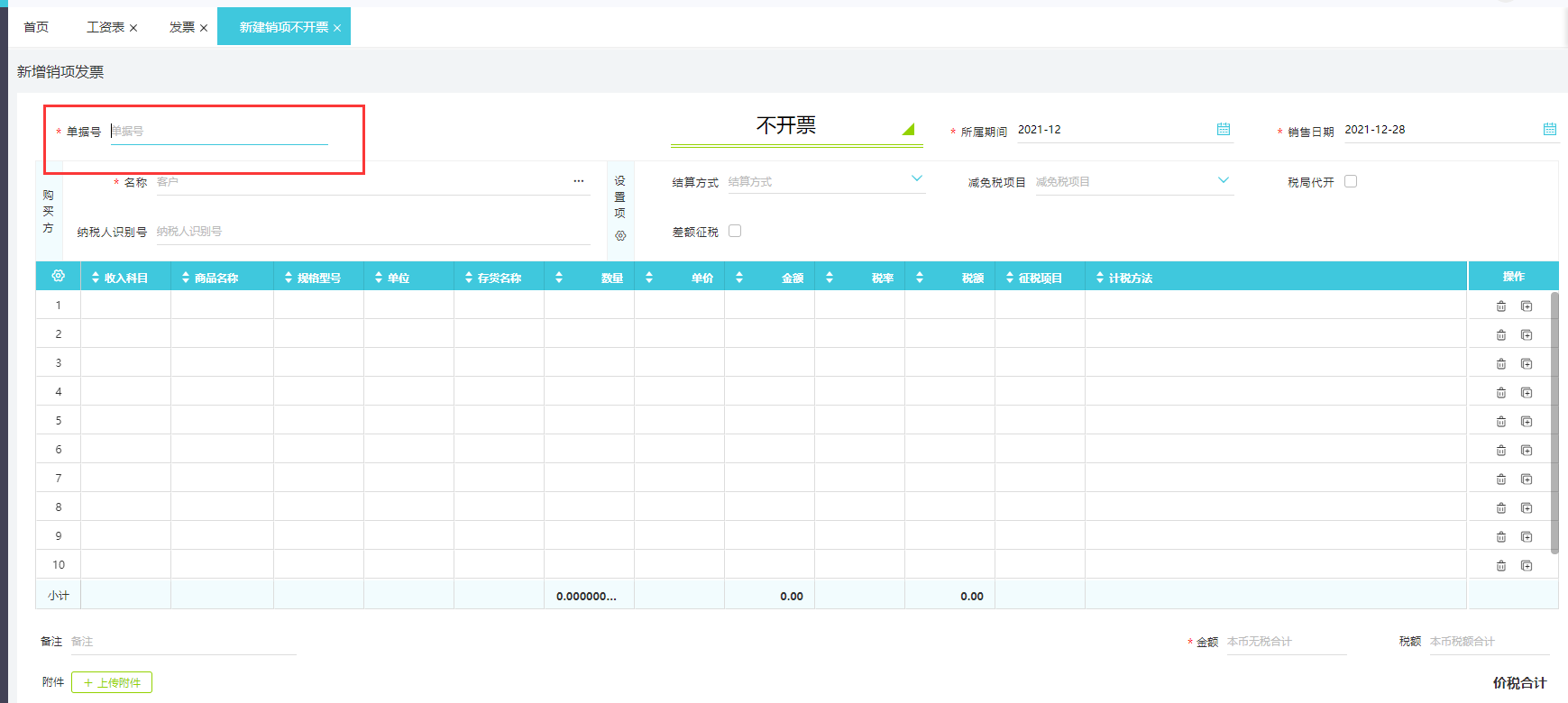This screenshot has height=703, width=1568.
Task: Open the 所属期间 calendar picker
Action: [1223, 130]
